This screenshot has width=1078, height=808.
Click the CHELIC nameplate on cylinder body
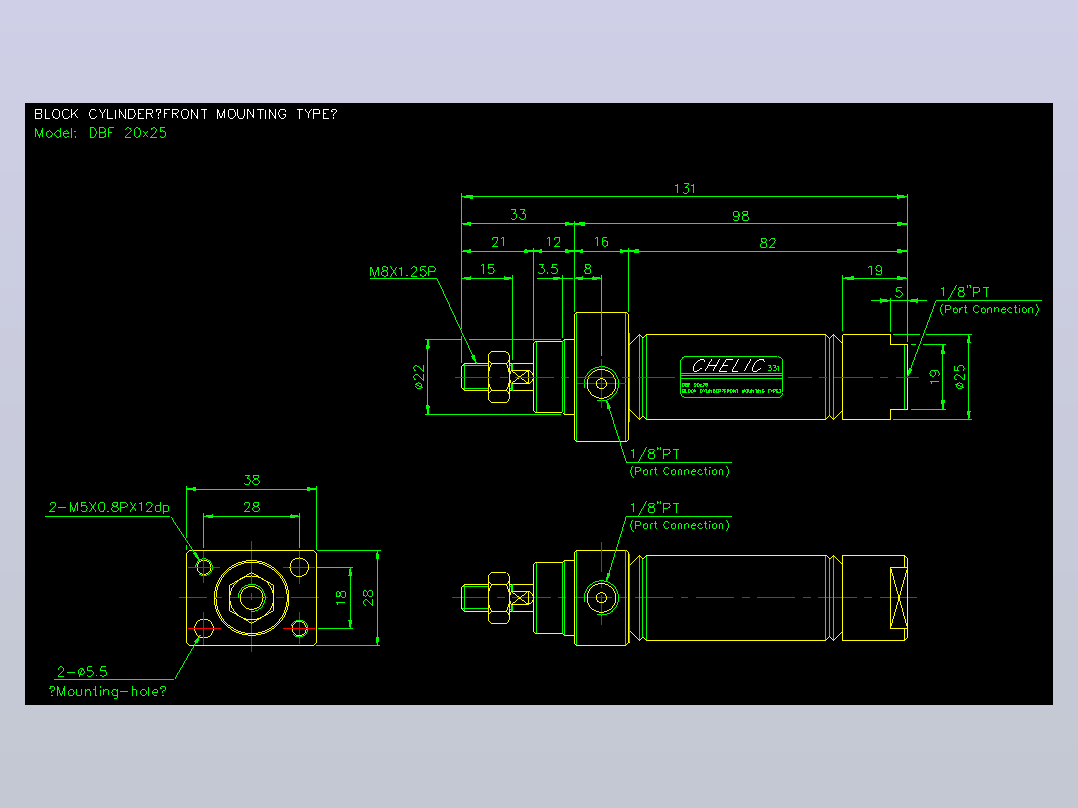732,377
